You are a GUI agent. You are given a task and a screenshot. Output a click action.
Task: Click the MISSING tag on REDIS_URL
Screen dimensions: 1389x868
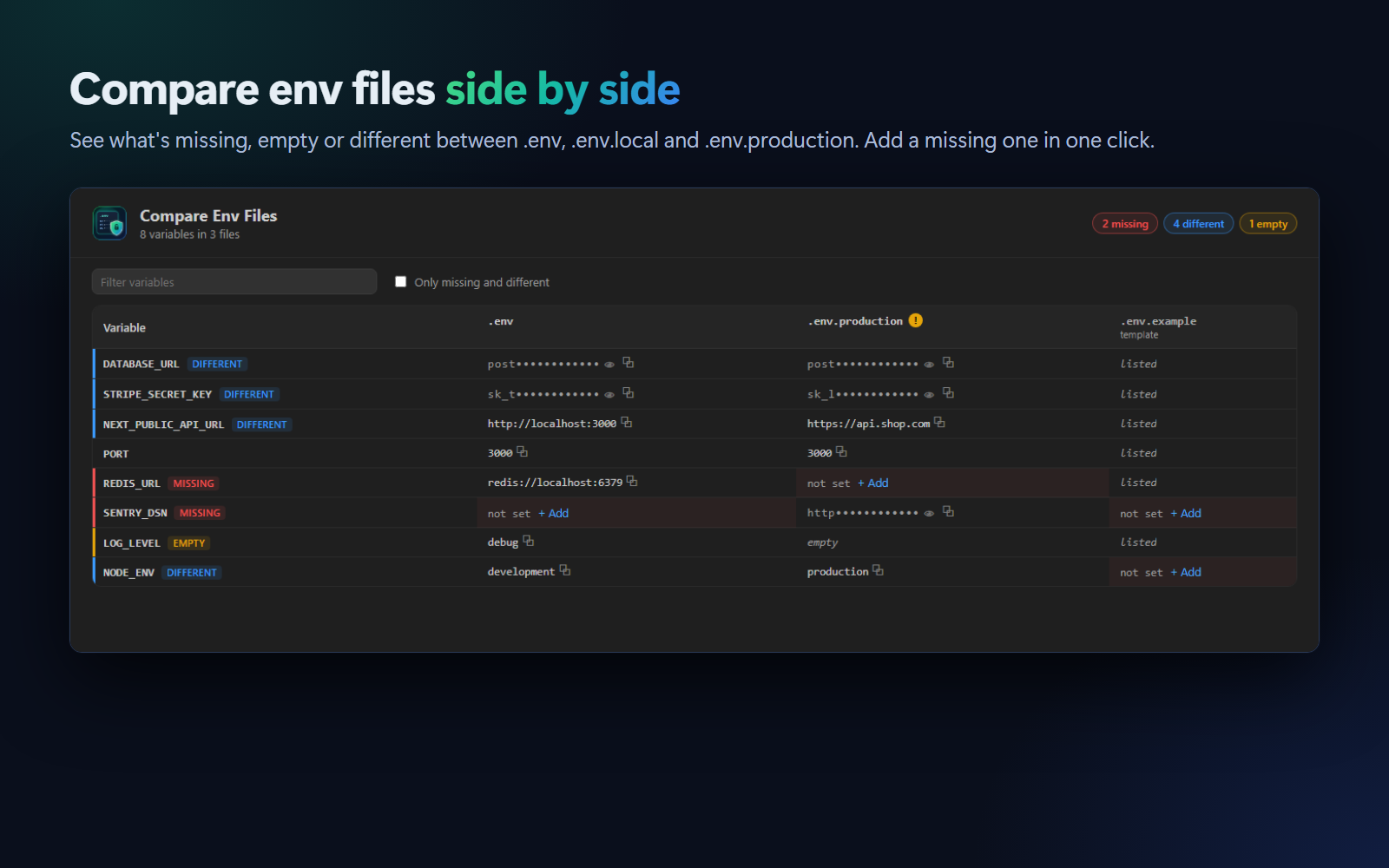pos(194,483)
